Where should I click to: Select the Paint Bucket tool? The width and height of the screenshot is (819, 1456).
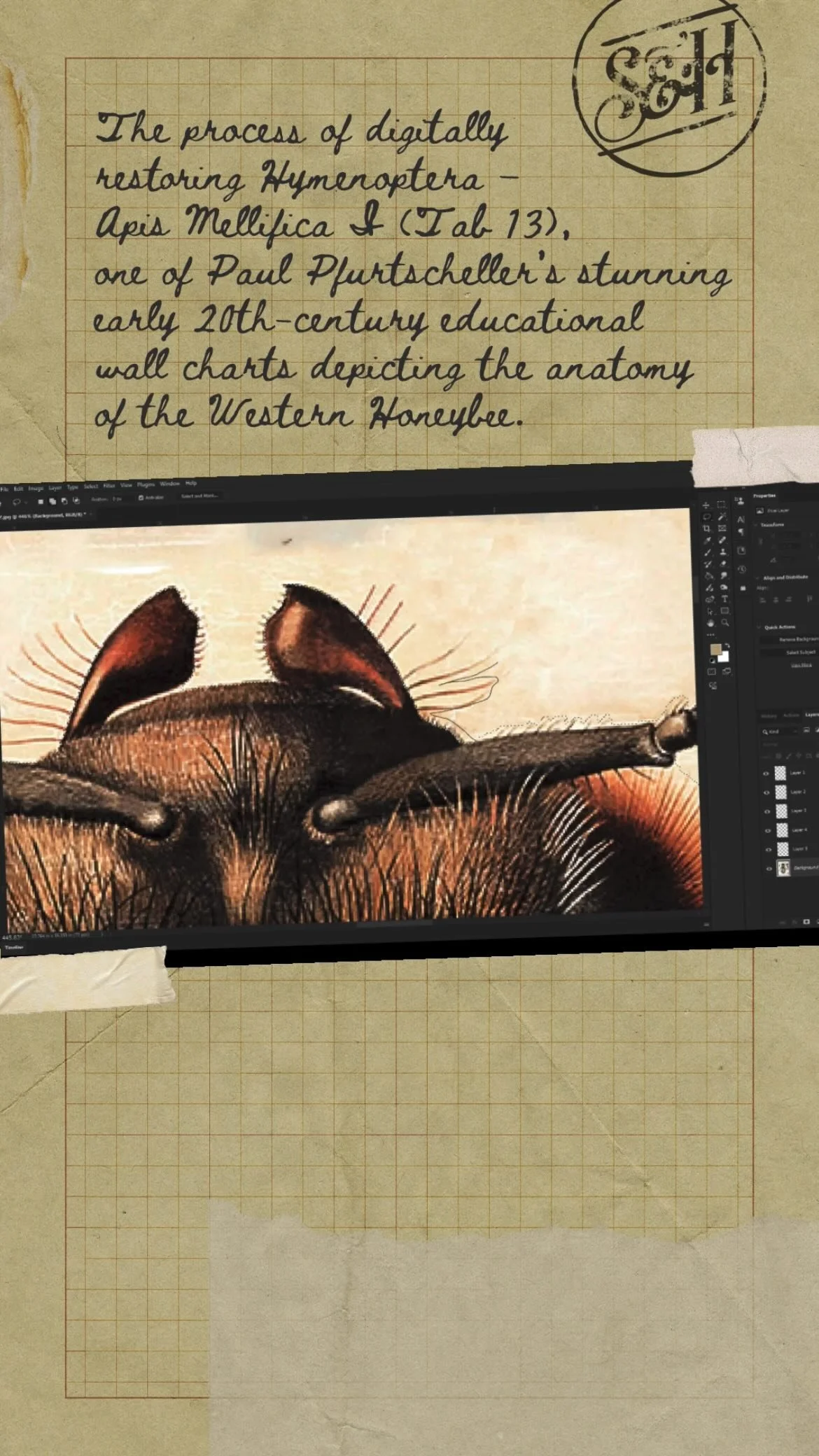point(708,576)
